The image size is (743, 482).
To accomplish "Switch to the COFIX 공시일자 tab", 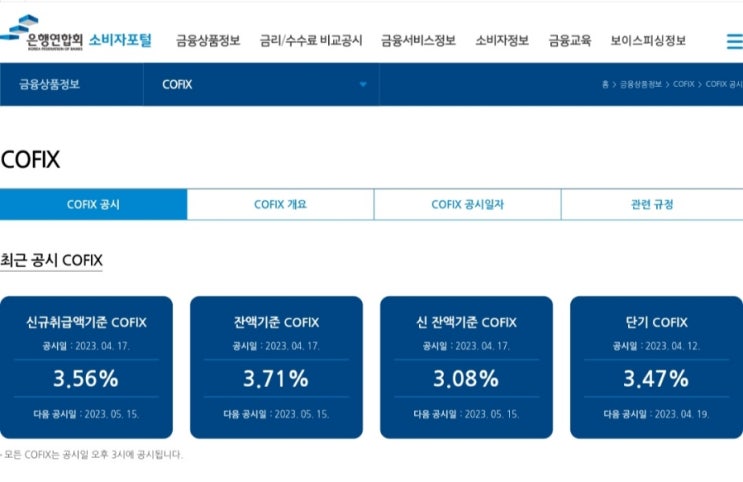I will click(x=468, y=204).
